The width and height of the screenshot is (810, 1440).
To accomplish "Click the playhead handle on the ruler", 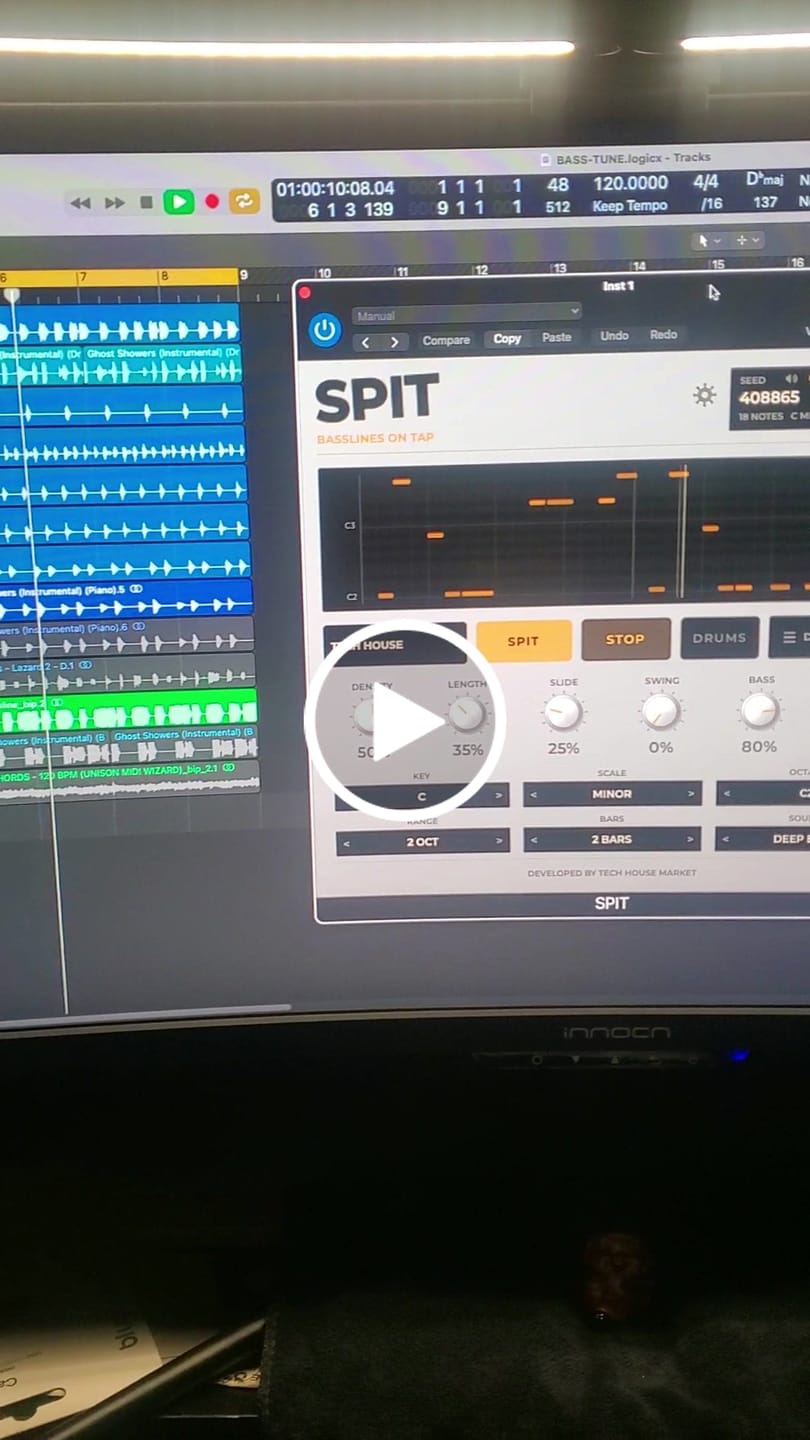I will pos(13,295).
